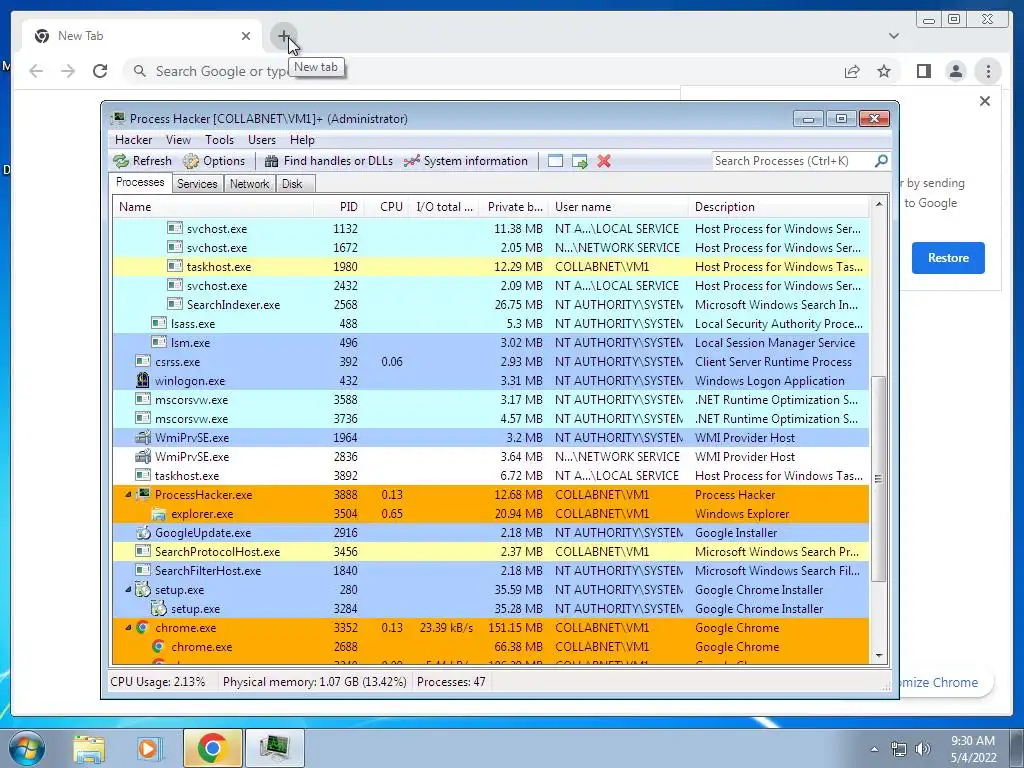Click Chrome share page icon

pos(852,71)
